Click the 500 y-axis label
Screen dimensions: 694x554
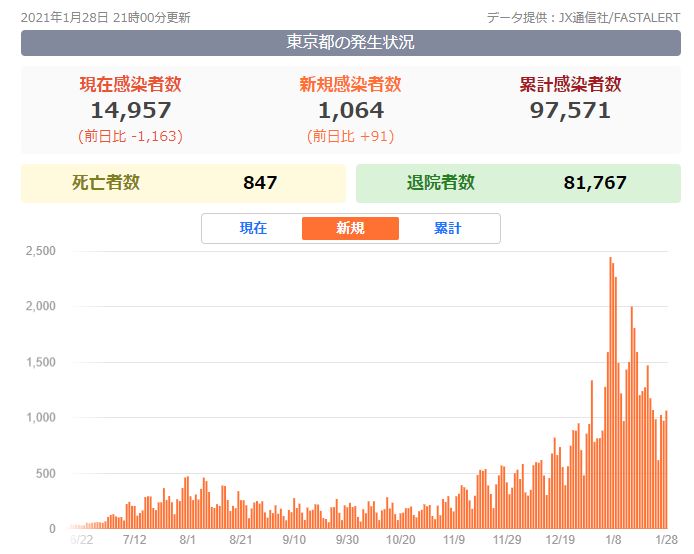[46, 473]
